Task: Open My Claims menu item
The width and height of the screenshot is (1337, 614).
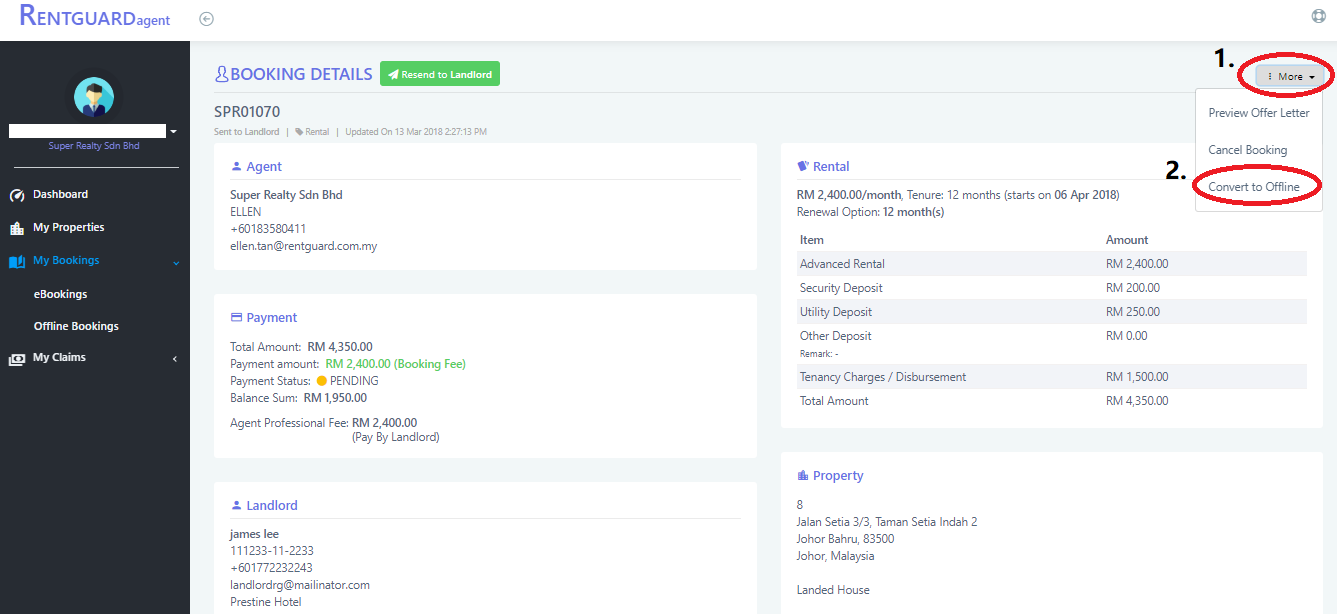Action: point(59,357)
